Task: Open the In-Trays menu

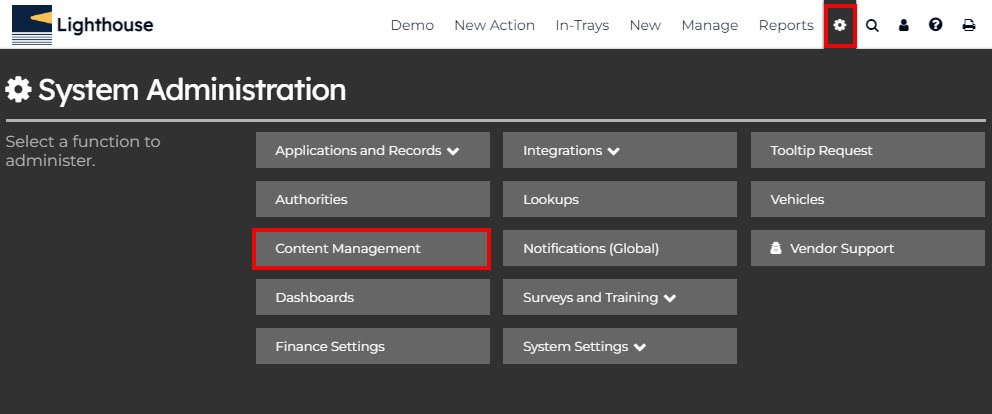Action: click(x=582, y=25)
